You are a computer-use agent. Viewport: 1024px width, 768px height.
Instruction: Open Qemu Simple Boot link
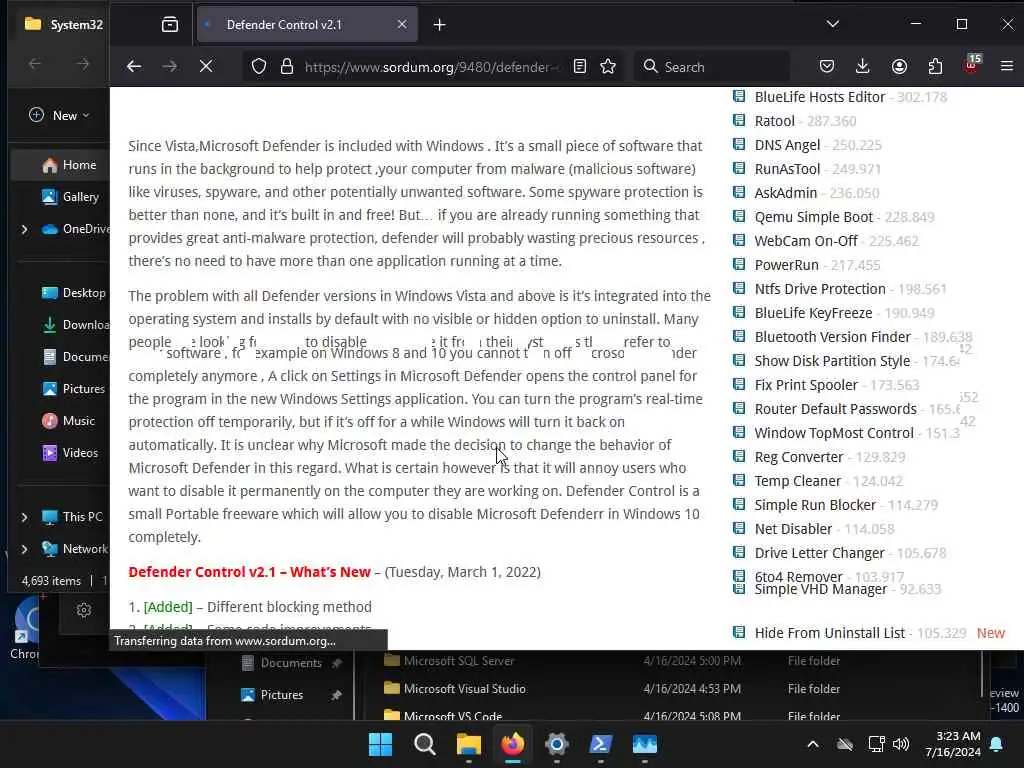point(814,217)
